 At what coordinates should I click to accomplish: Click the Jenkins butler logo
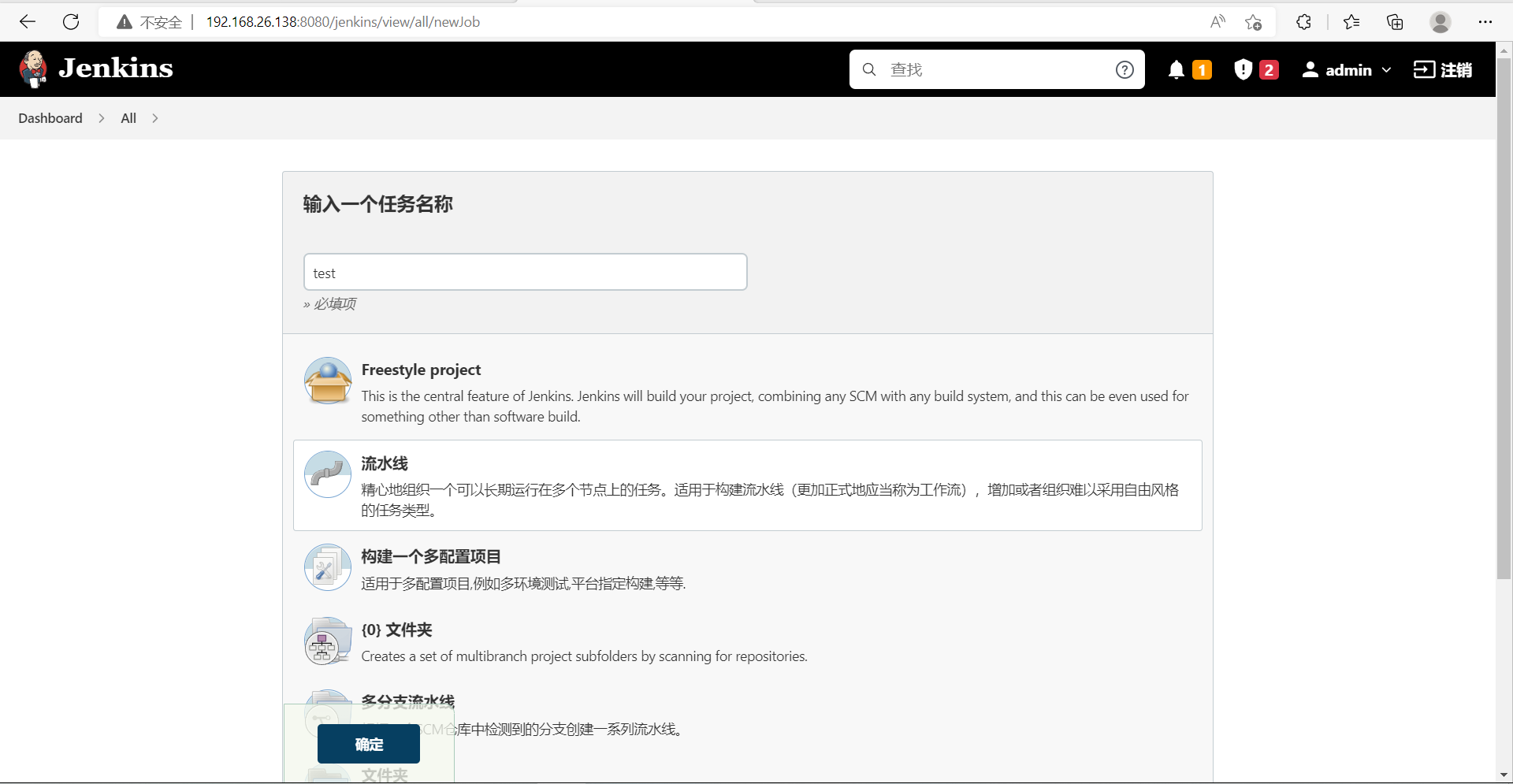coord(33,69)
